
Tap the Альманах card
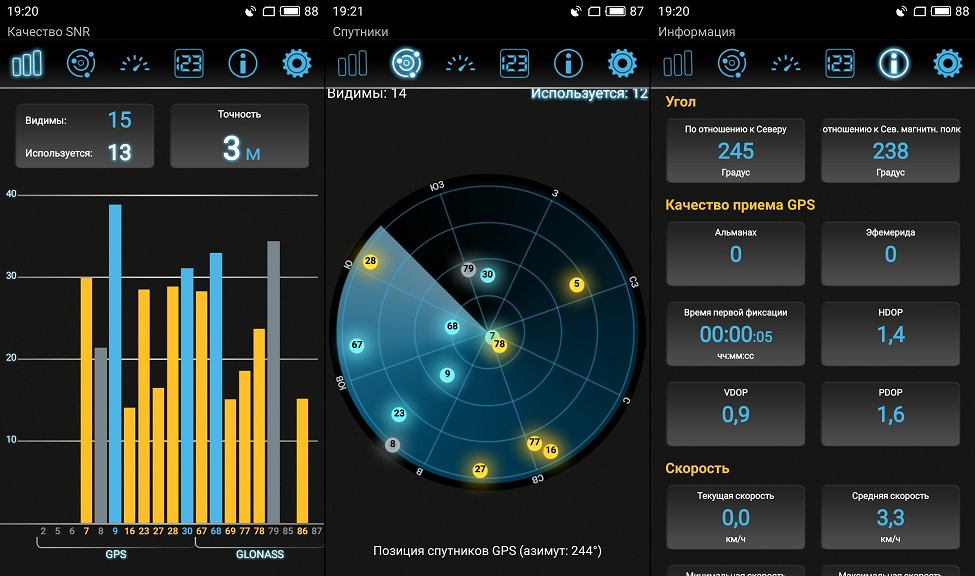pyautogui.click(x=736, y=254)
